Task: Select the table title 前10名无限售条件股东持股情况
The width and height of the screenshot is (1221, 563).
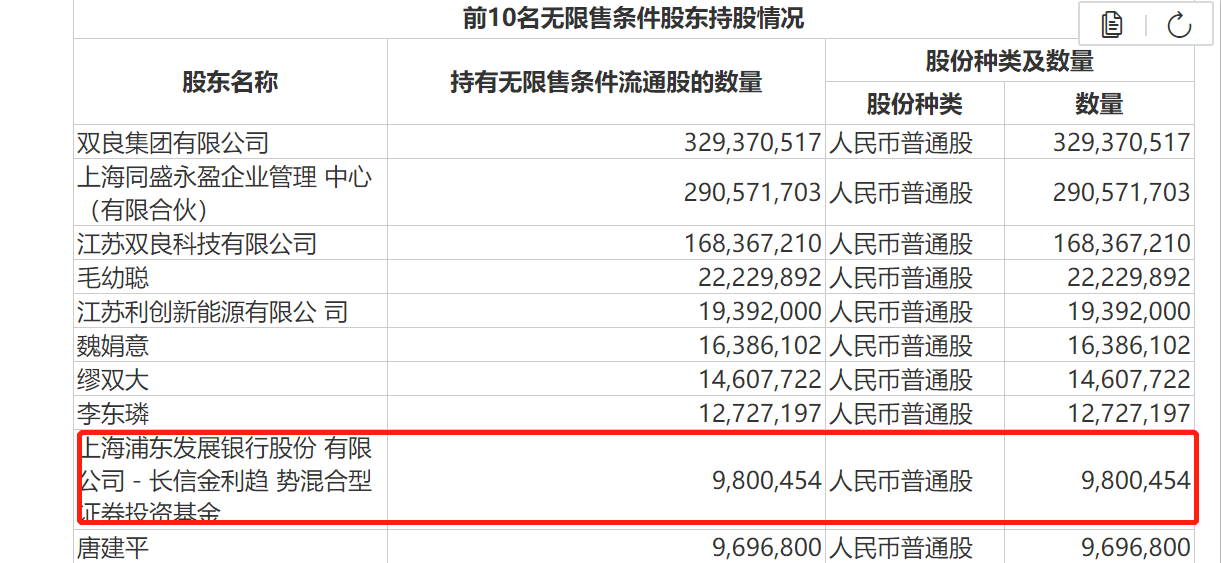Action: point(633,18)
